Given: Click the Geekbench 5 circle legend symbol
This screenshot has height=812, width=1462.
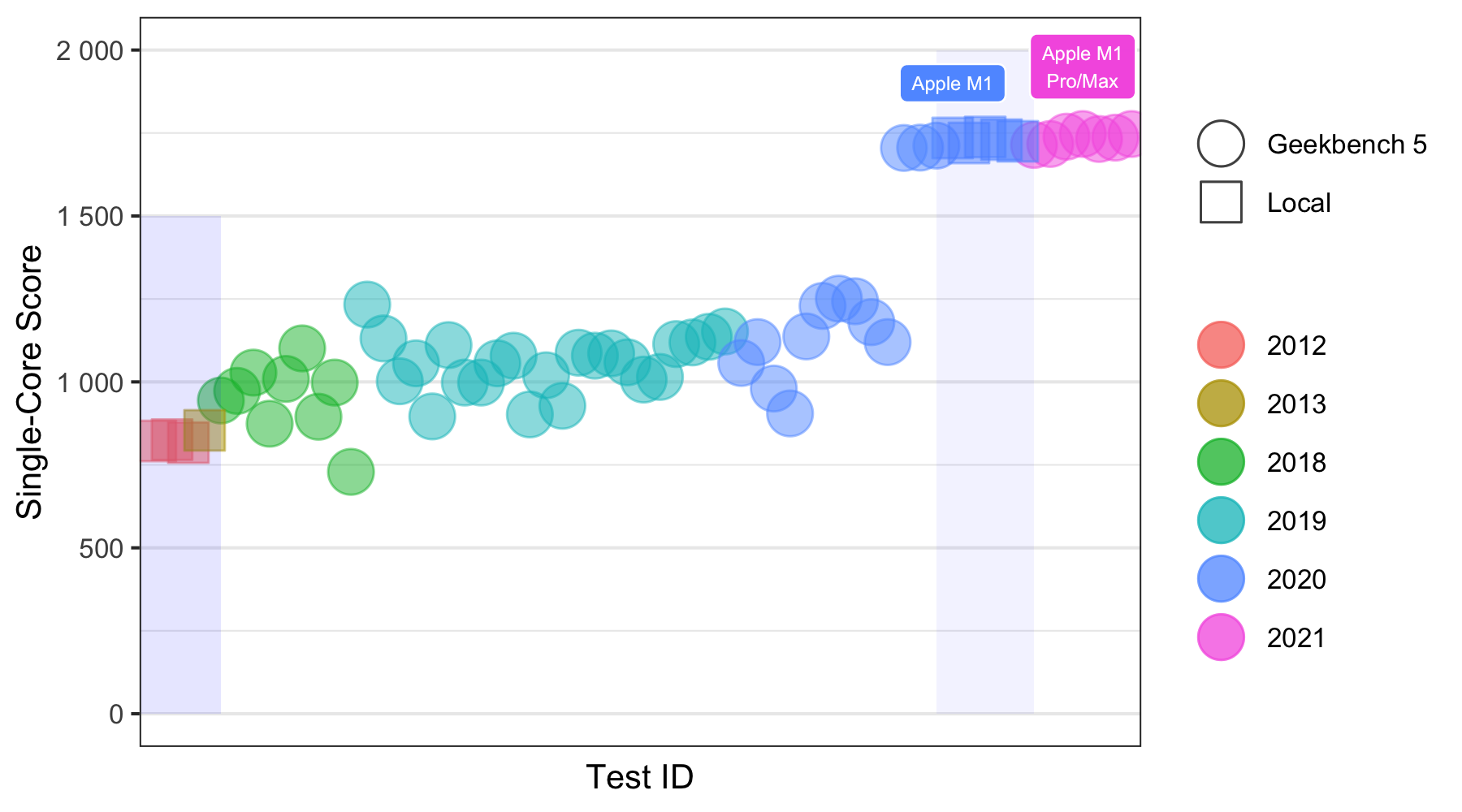Looking at the screenshot, I should coord(1220,144).
